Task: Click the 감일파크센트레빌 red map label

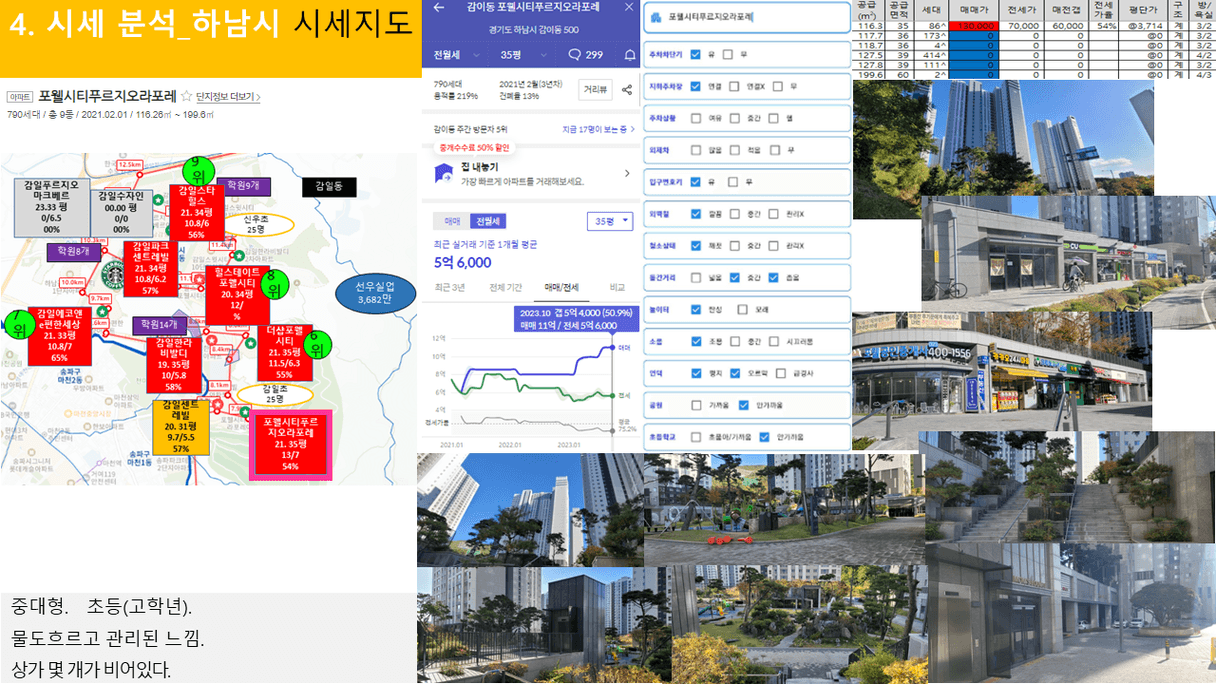Action: coord(150,268)
